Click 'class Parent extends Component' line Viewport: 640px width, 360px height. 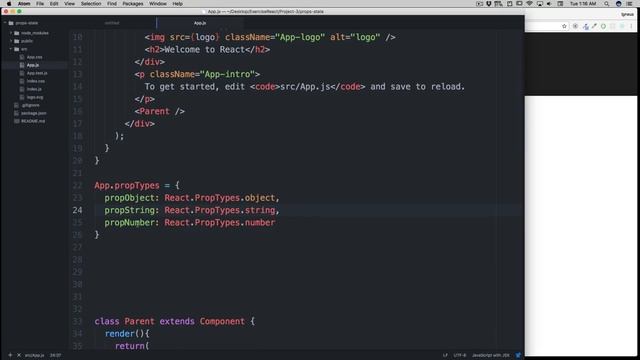(174, 322)
